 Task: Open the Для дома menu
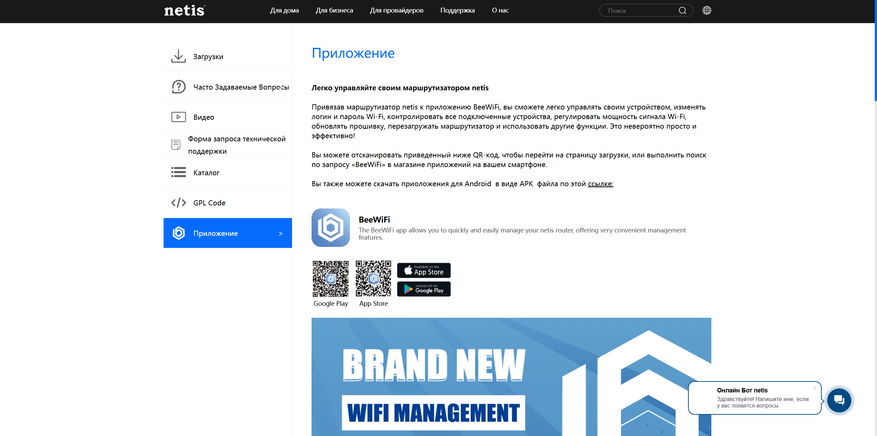(x=284, y=11)
